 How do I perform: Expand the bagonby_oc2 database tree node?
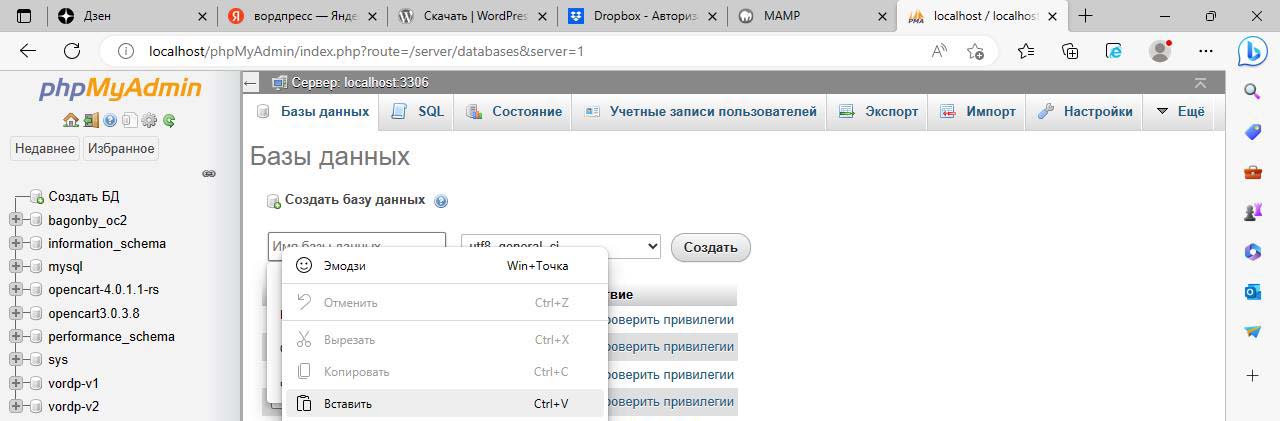pos(16,220)
